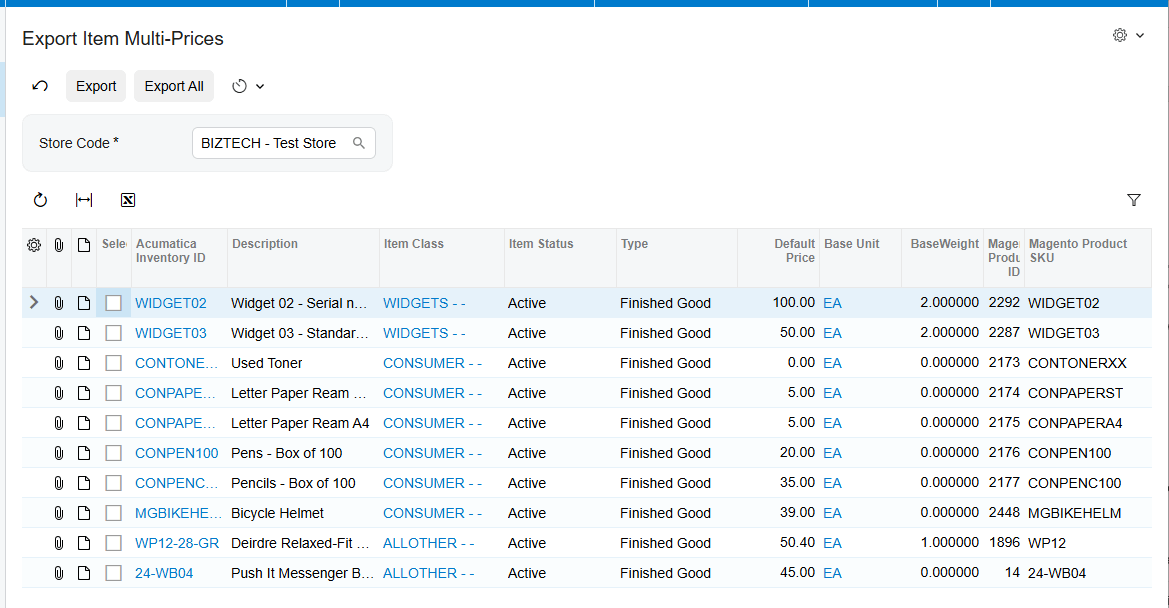Viewport: 1169px width, 608px height.
Task: Sort by the BaseWeight column header
Action: pyautogui.click(x=943, y=258)
